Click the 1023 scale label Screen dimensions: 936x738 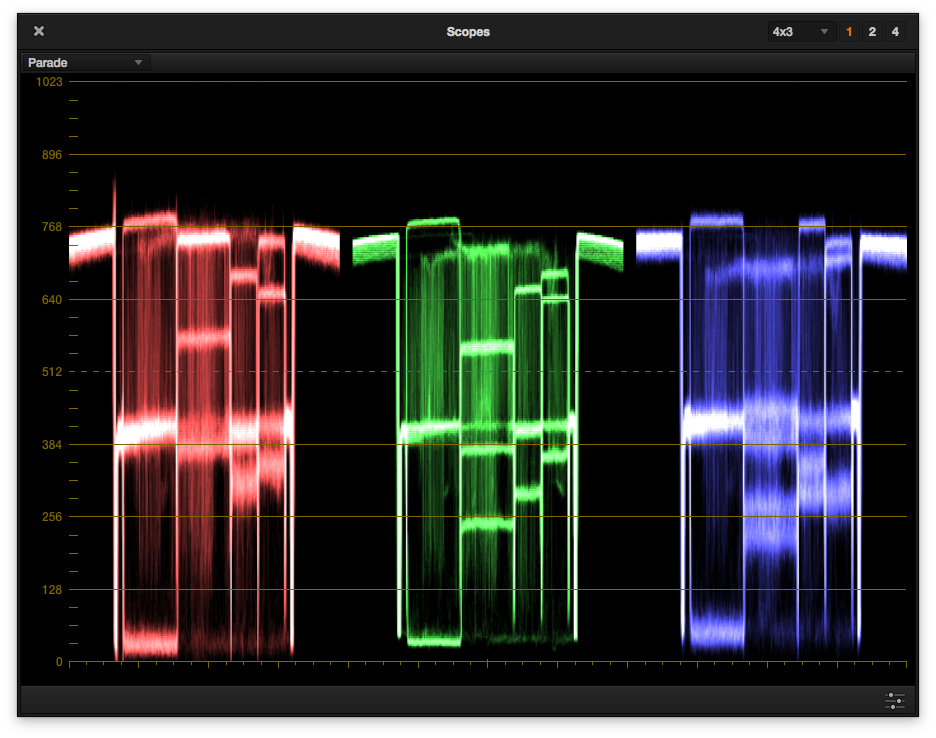coord(49,82)
